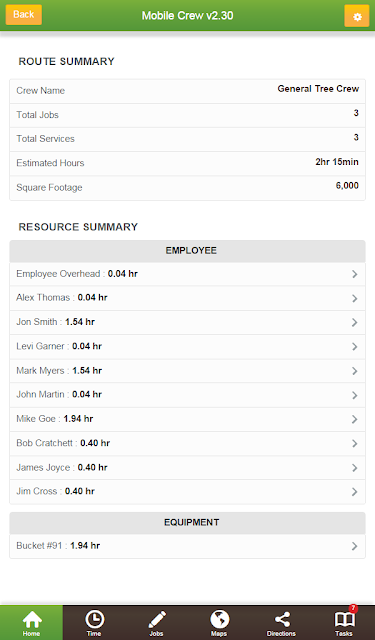The image size is (375, 640).
Task: Expand Jon Smith row chevron
Action: [355, 322]
